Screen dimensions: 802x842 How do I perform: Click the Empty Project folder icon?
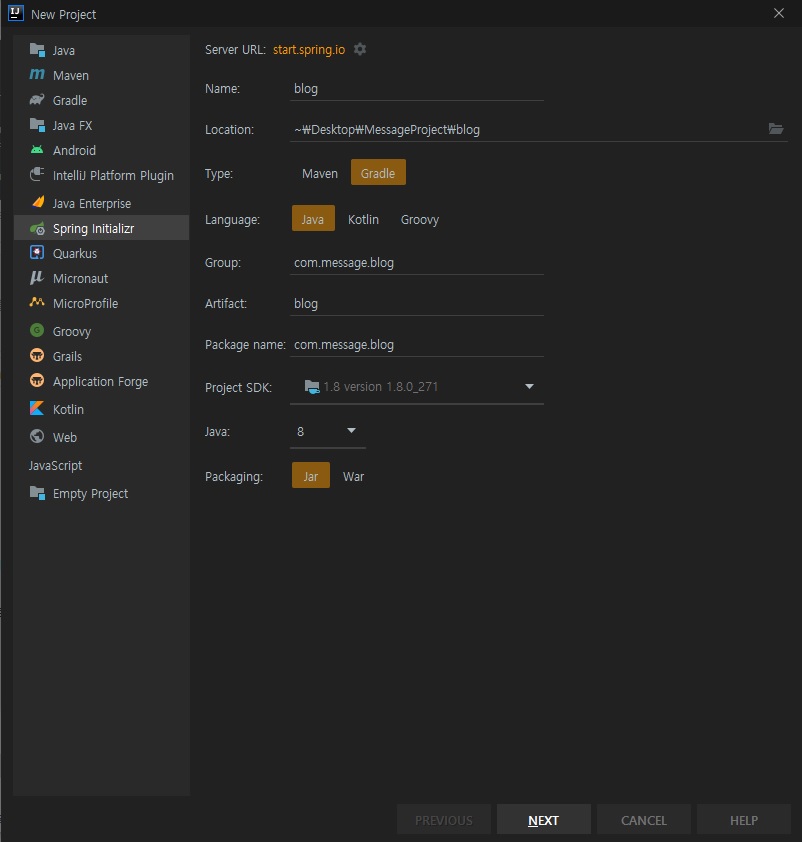pos(37,493)
